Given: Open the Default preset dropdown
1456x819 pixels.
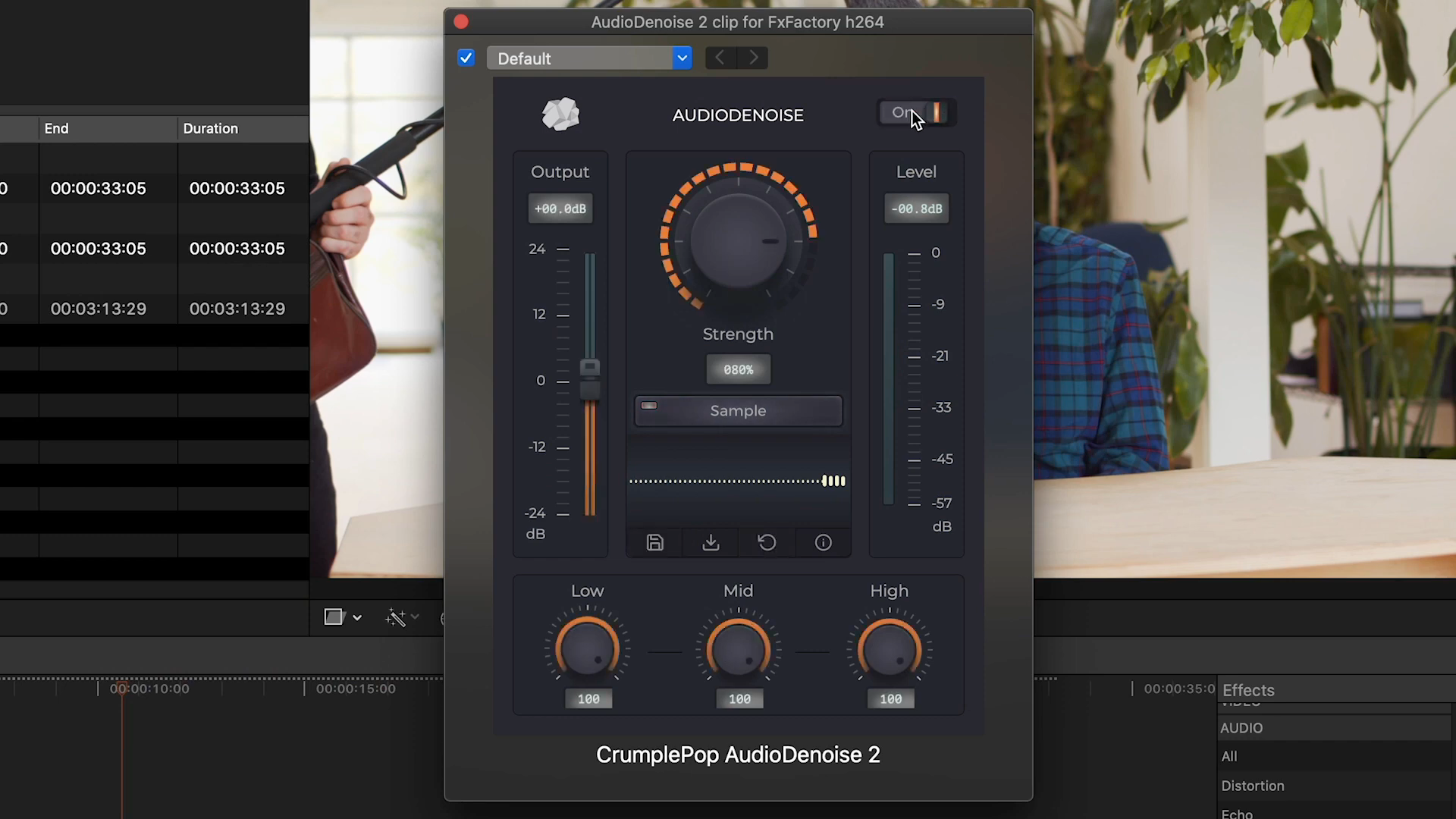Looking at the screenshot, I should pos(589,58).
